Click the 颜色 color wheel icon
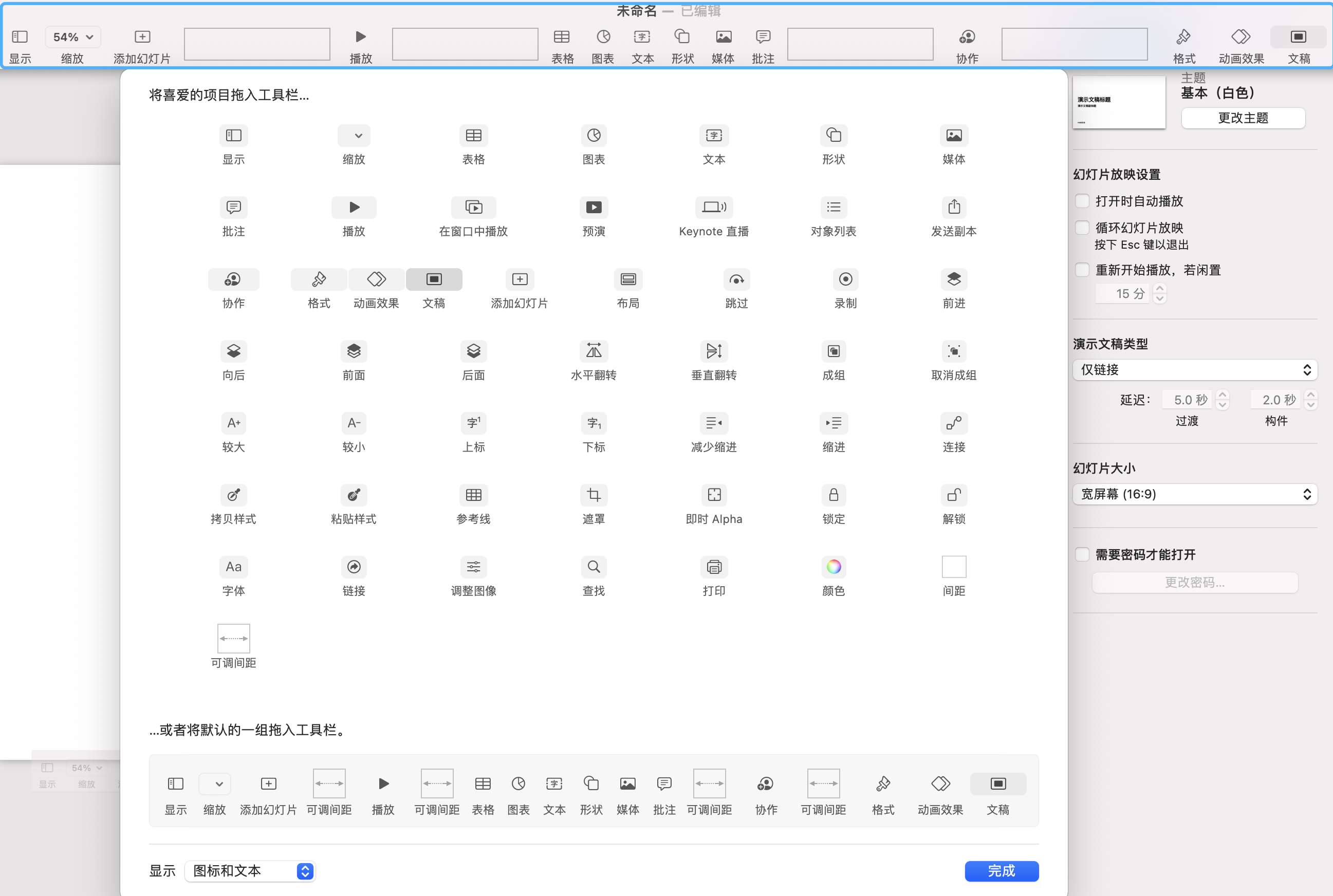The width and height of the screenshot is (1333, 896). click(834, 567)
